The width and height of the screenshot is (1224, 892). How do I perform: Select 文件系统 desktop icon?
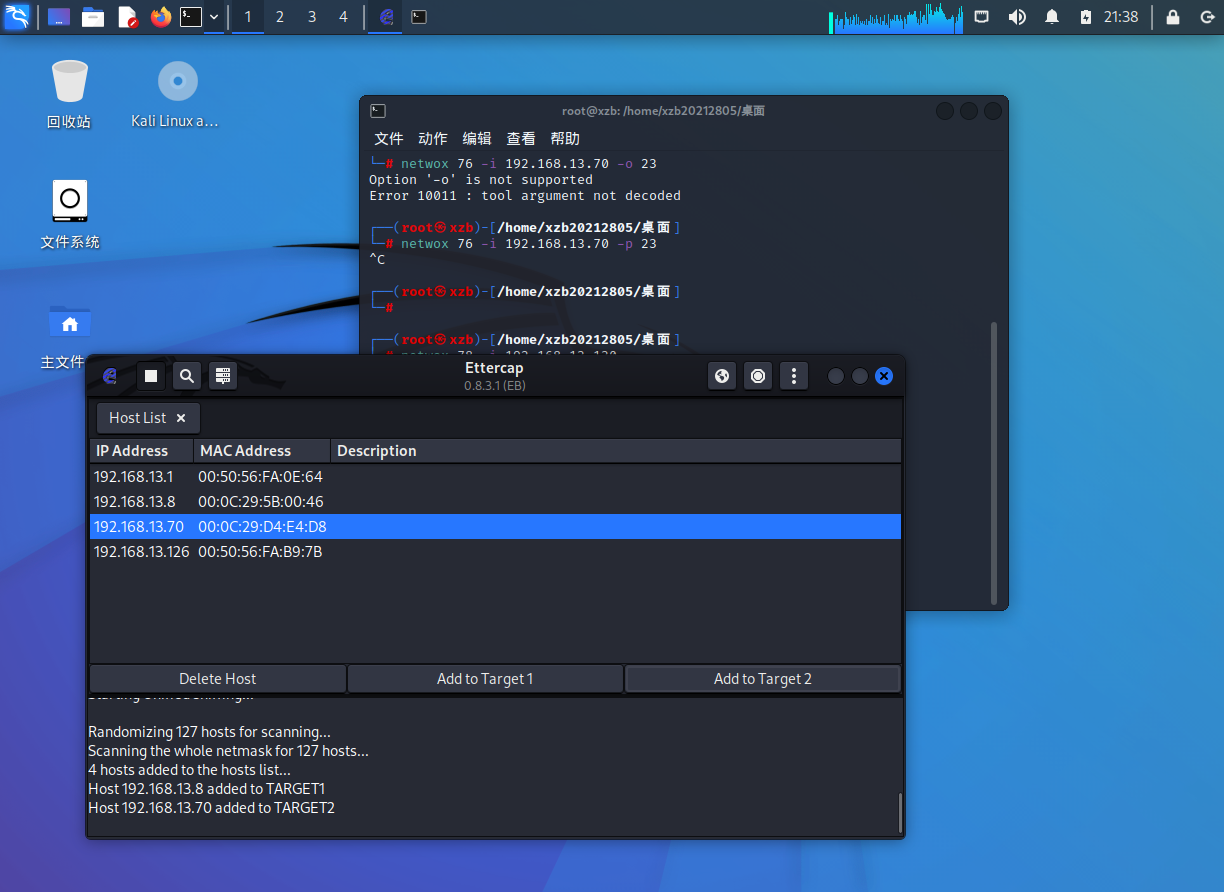[69, 214]
